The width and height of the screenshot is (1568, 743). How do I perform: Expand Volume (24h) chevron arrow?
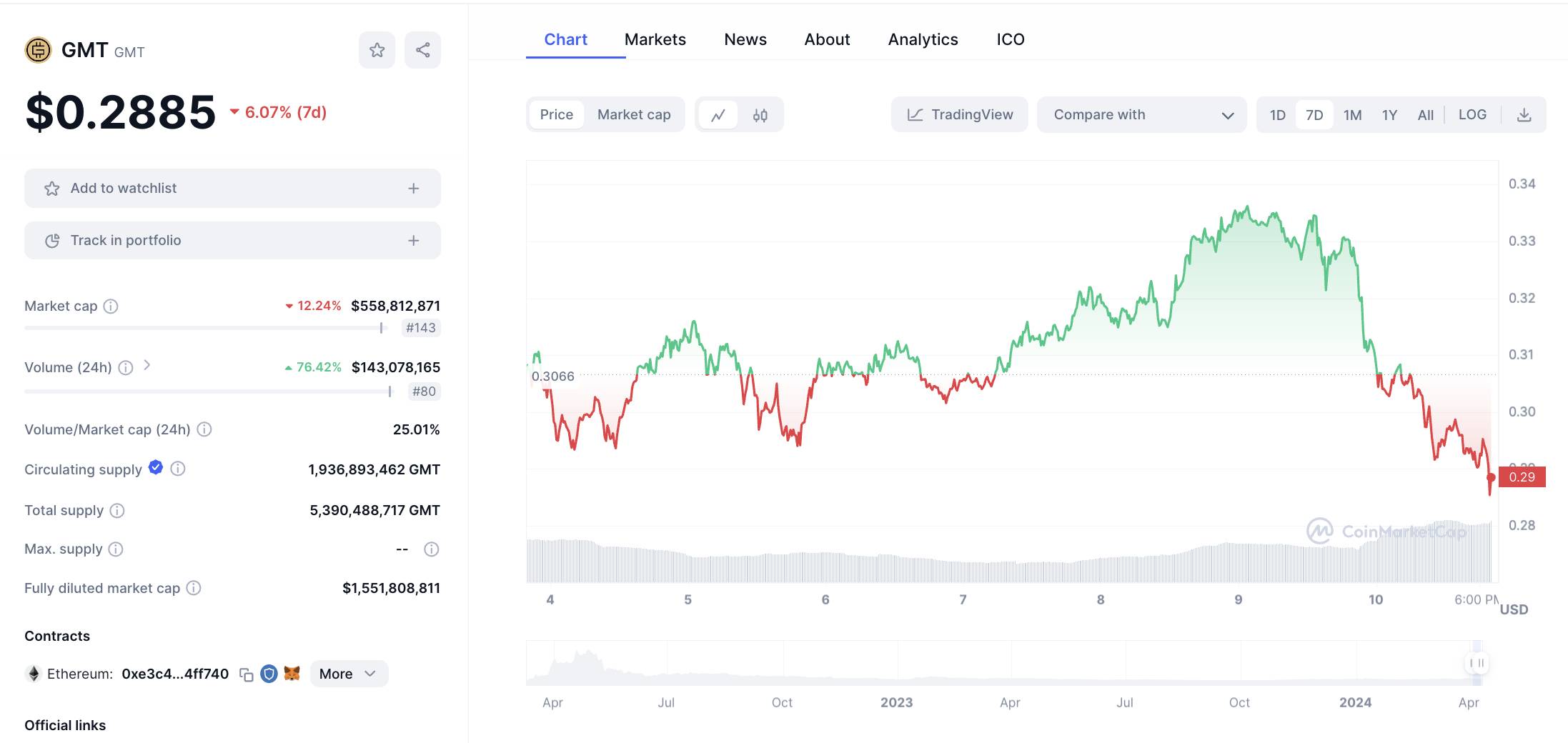click(147, 365)
